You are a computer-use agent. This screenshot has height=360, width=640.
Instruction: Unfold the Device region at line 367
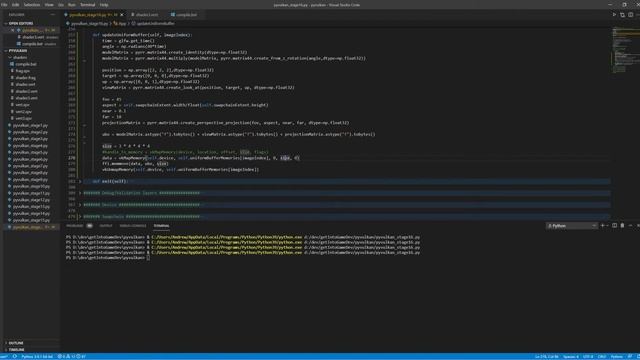pyautogui.click(x=80, y=205)
